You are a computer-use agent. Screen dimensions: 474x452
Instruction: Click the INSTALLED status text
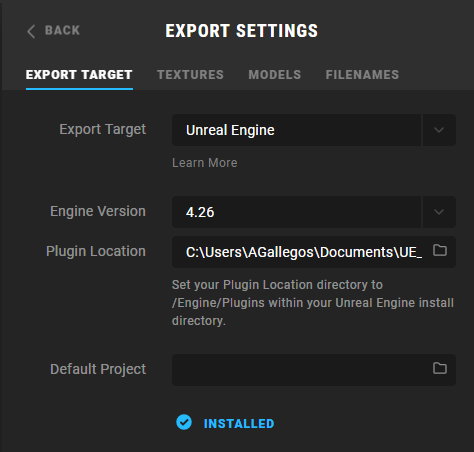click(239, 424)
